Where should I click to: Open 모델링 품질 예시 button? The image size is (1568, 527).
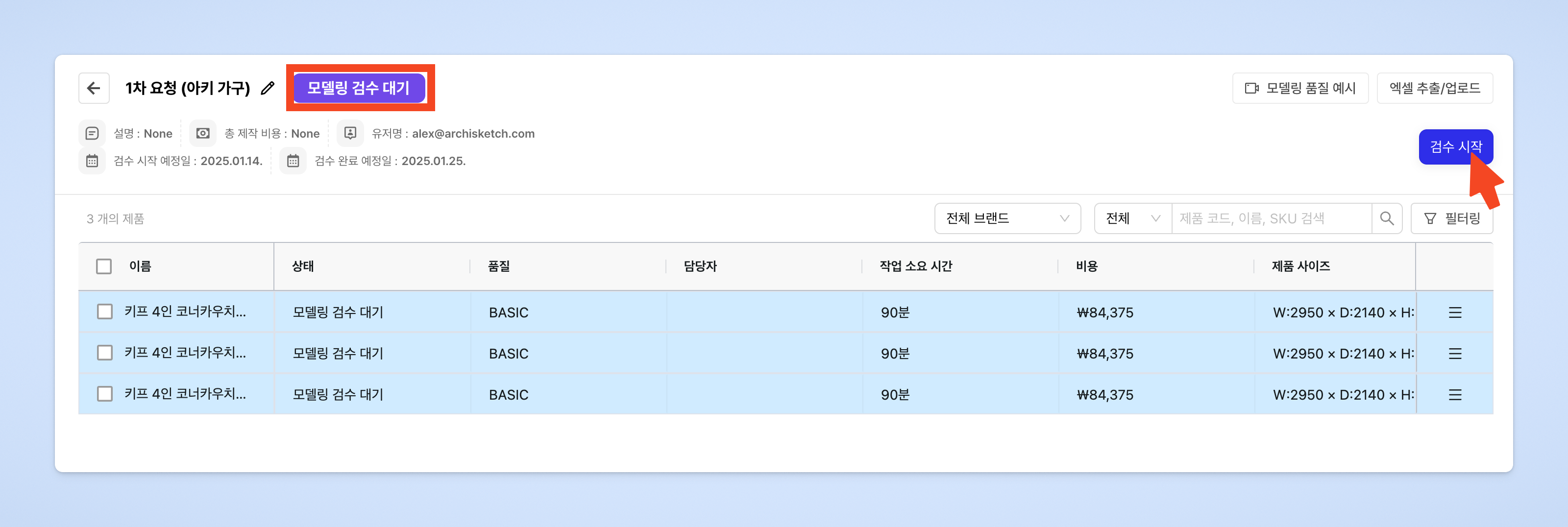coord(1300,88)
